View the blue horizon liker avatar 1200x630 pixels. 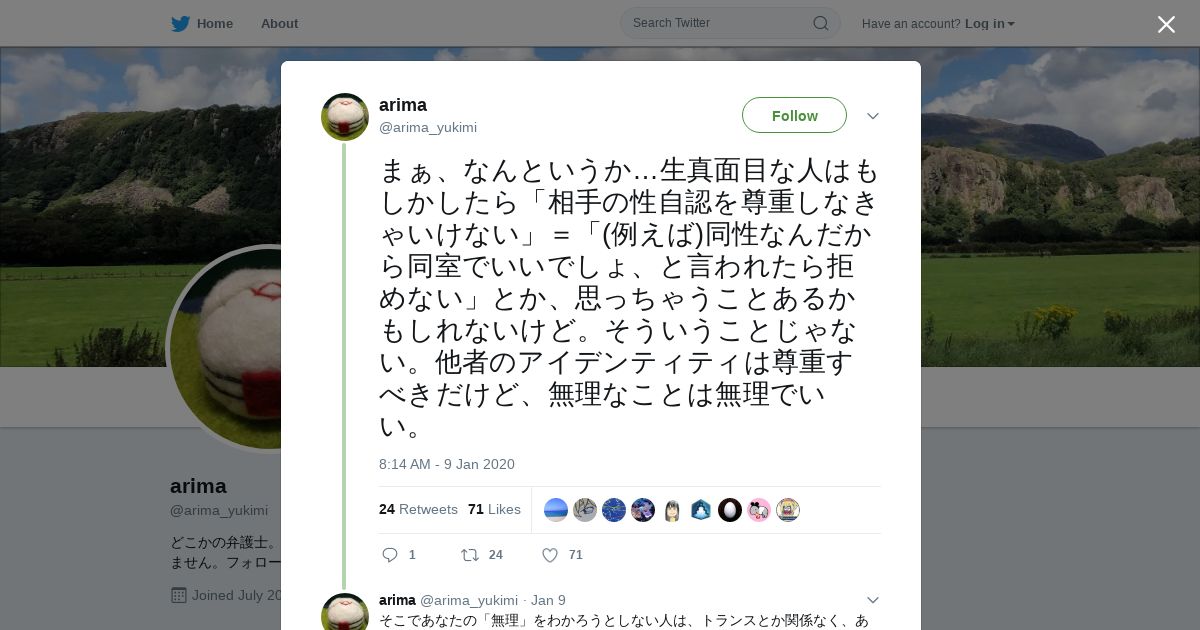(x=556, y=510)
